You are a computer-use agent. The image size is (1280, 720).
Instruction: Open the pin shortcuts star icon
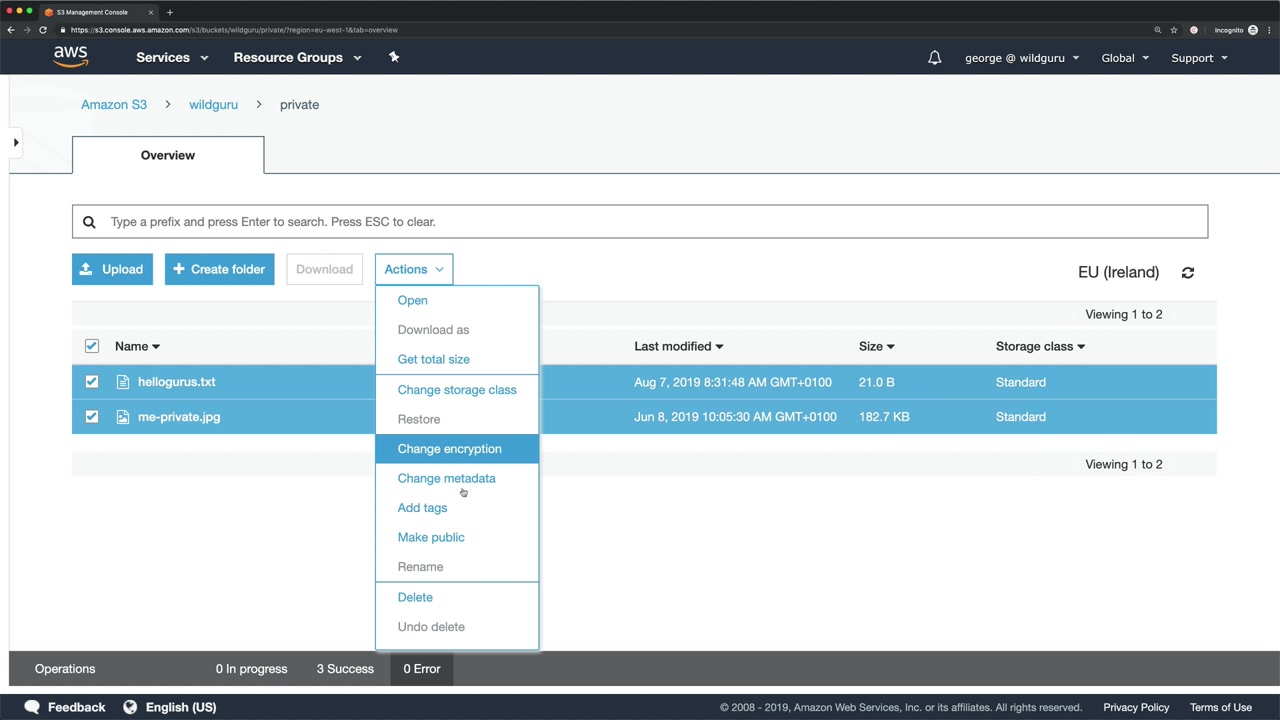(x=394, y=57)
